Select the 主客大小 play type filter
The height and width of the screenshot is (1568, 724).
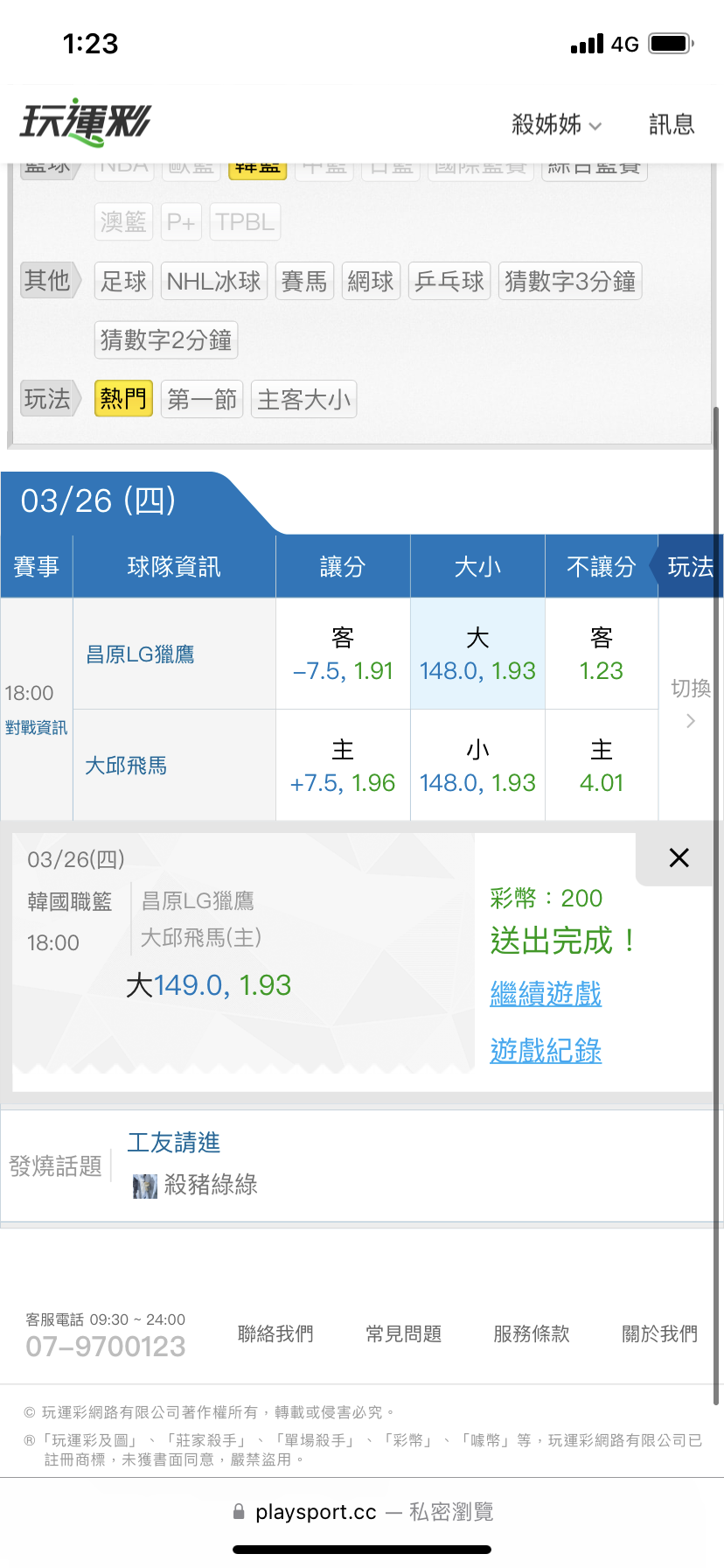tap(303, 400)
